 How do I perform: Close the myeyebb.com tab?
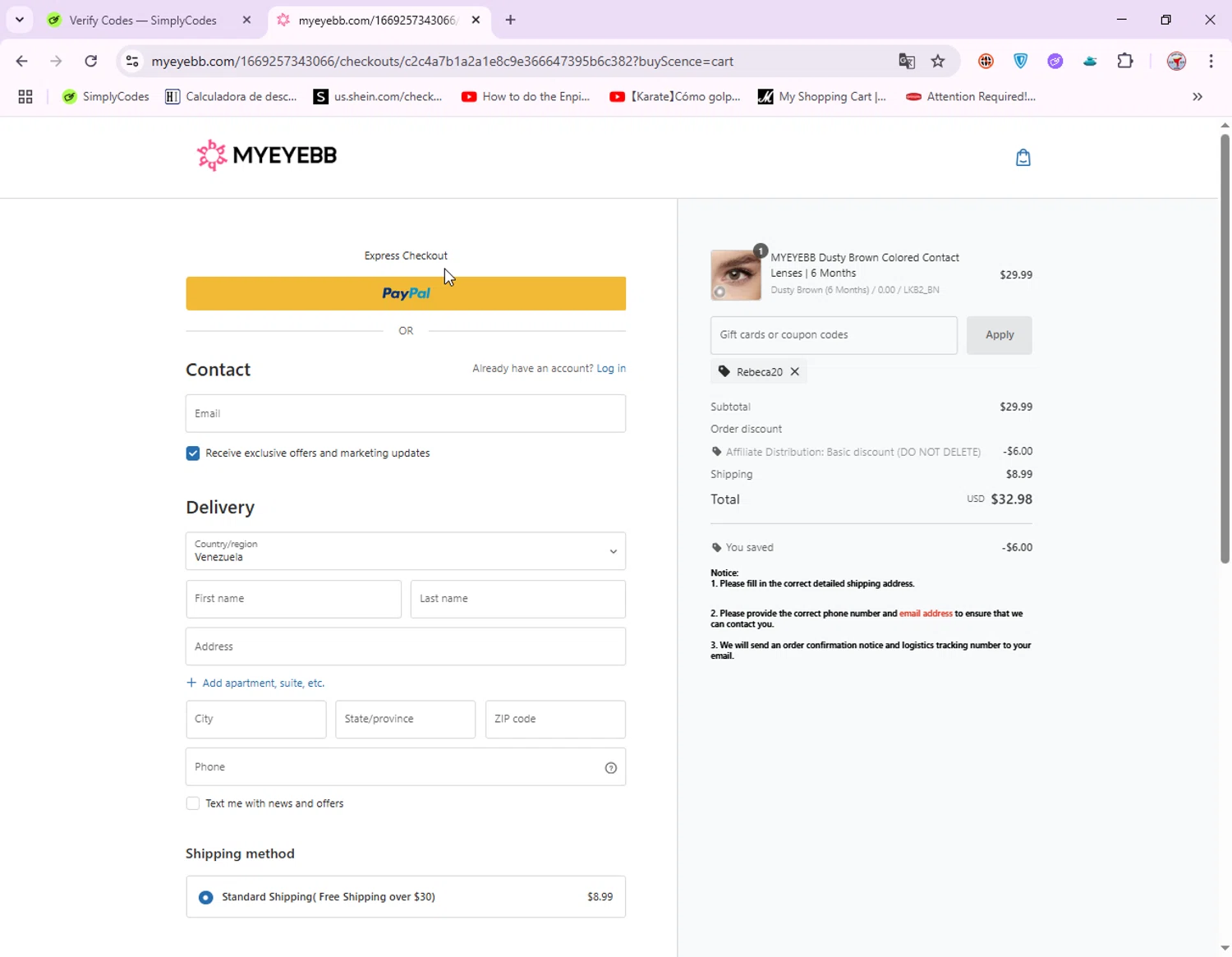[476, 20]
